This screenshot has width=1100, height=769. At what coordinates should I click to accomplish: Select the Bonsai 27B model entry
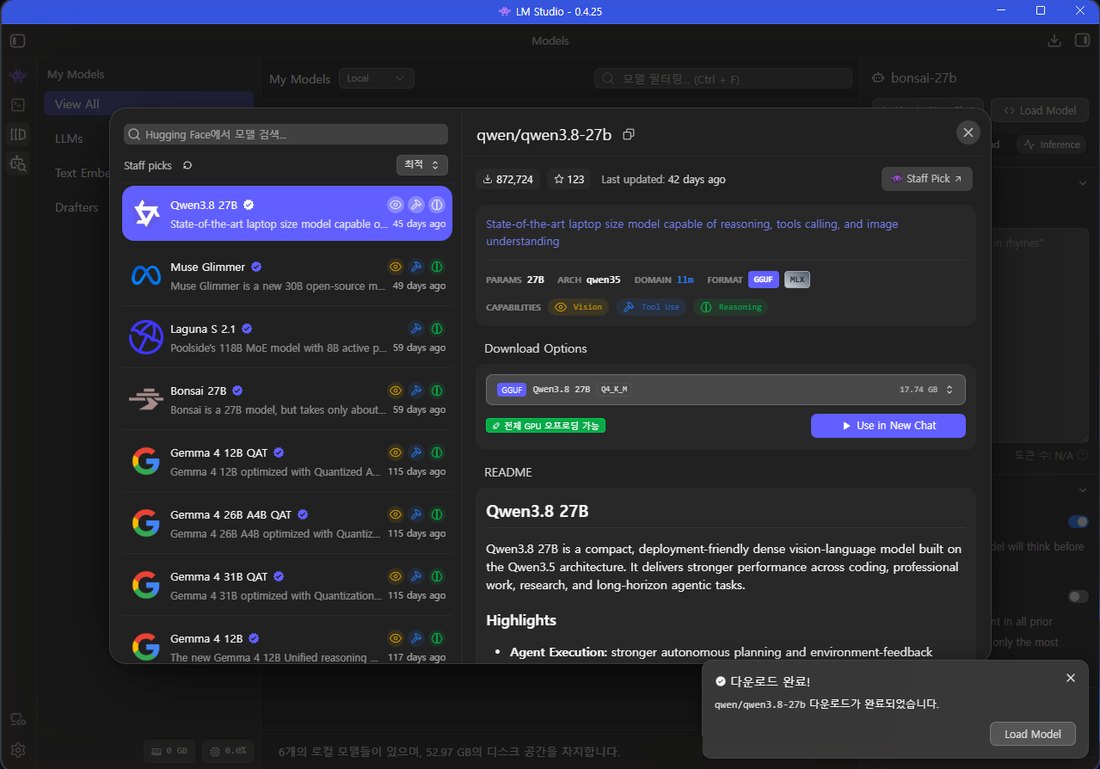coord(287,399)
